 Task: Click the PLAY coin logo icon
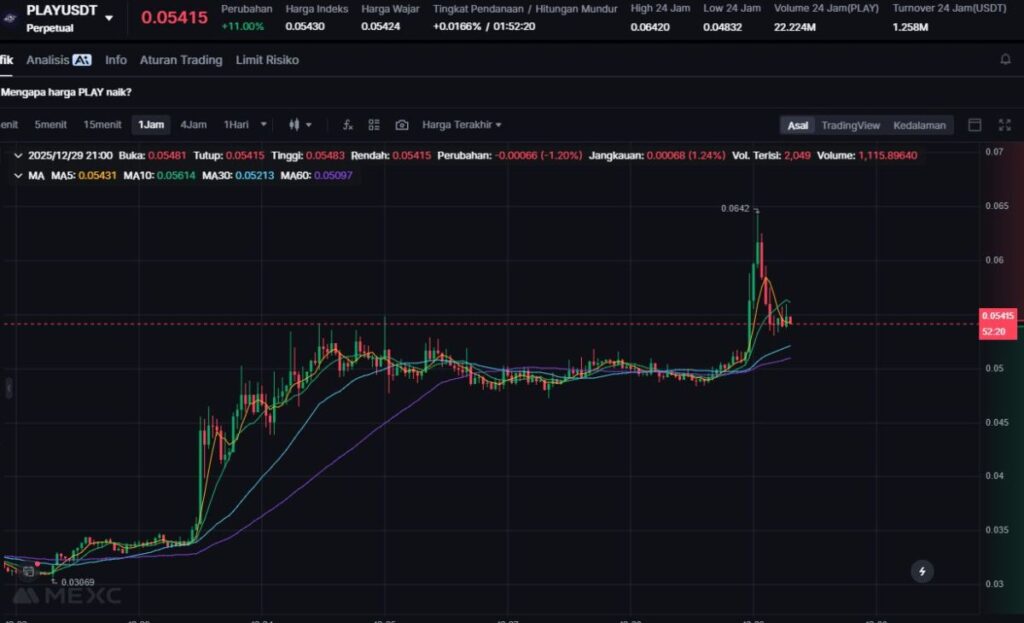point(9,18)
